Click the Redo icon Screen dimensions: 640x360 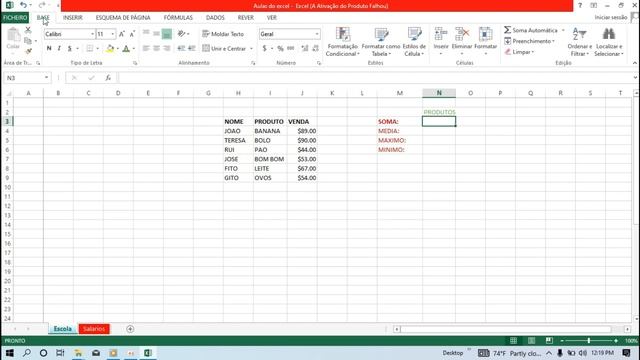click(x=42, y=5)
